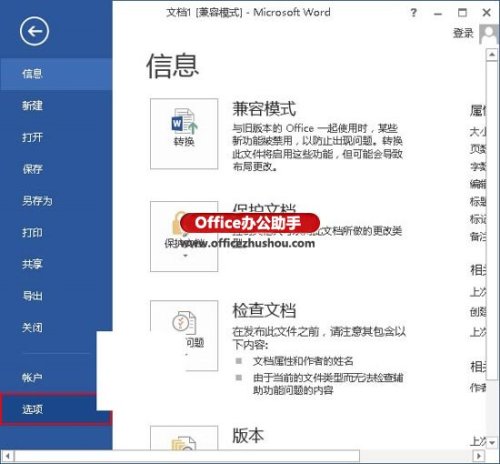This screenshot has height=464, width=500.
Task: Click the 版本 manage versions icon
Action: pos(184,438)
